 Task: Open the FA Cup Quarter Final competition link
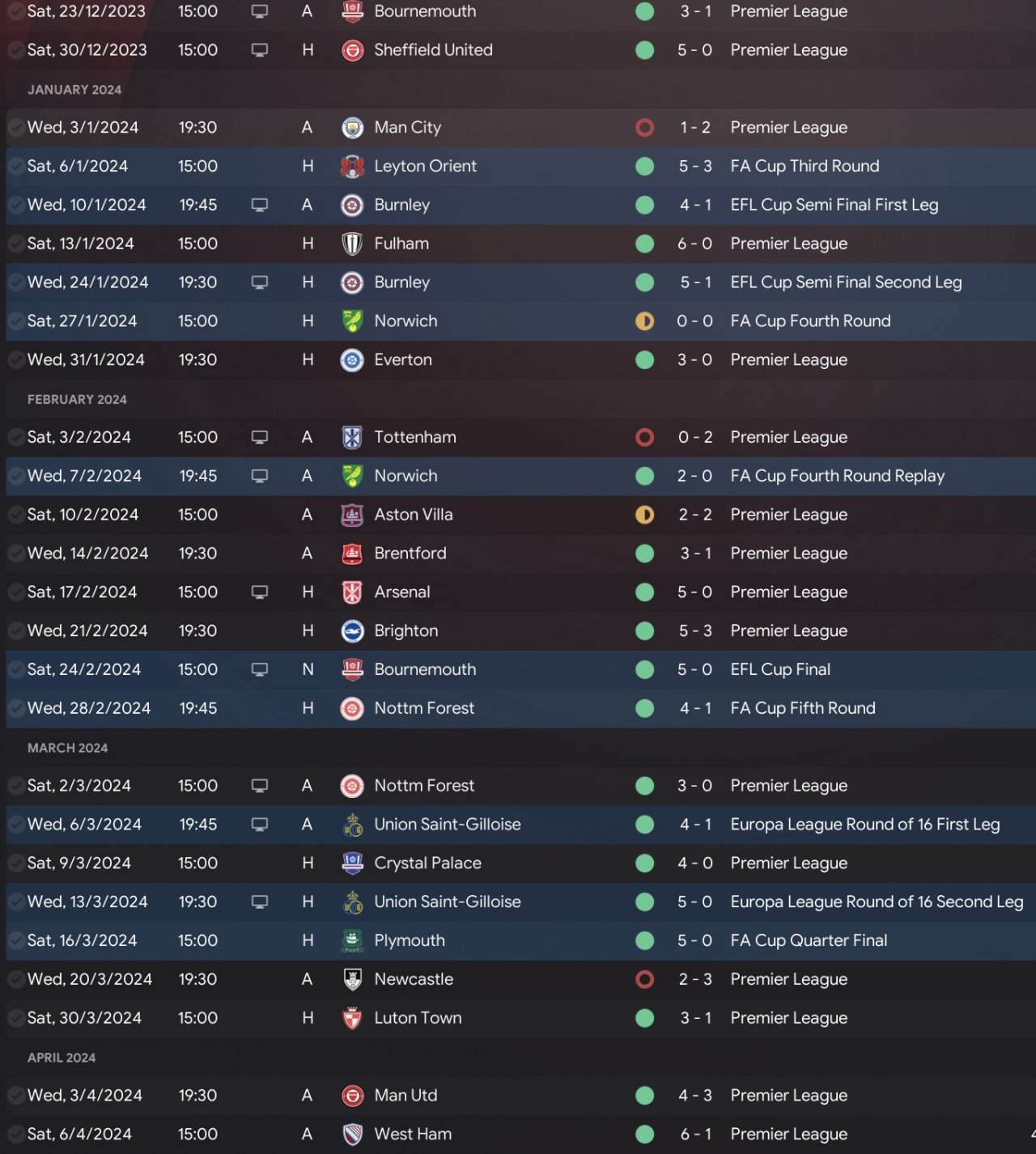pos(809,940)
